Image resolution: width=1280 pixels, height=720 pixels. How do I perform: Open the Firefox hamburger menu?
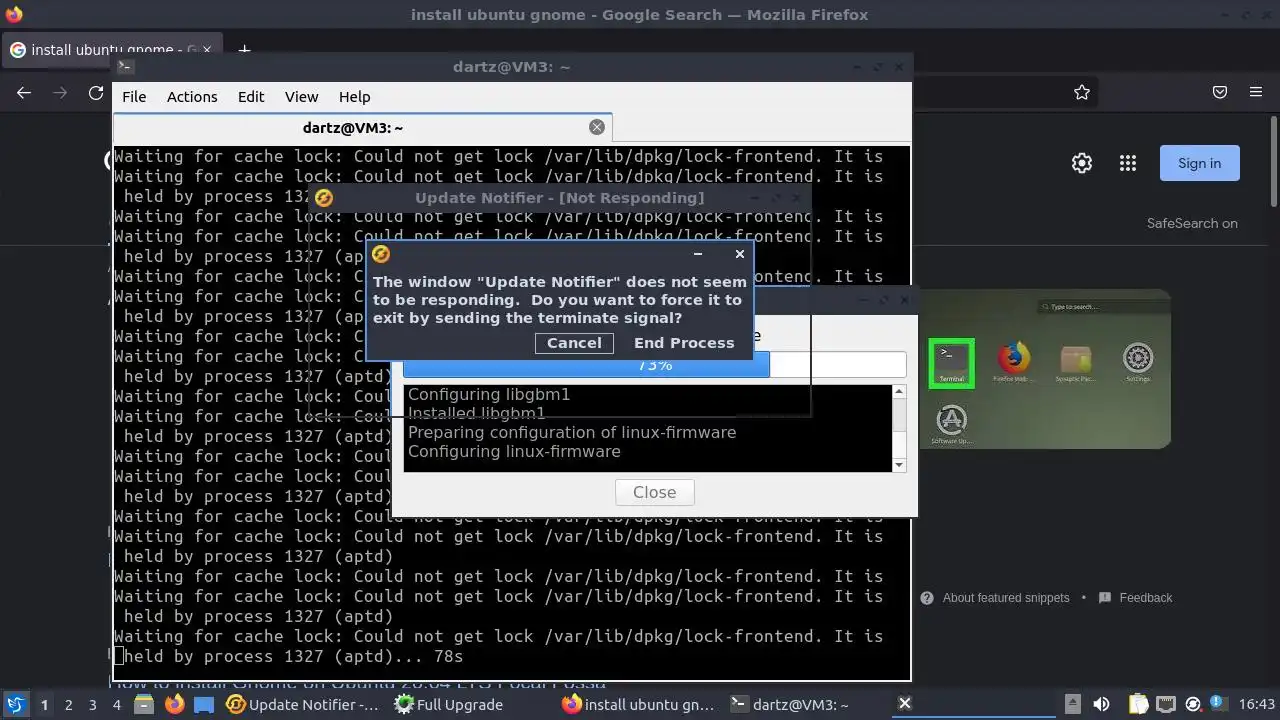(x=1256, y=92)
